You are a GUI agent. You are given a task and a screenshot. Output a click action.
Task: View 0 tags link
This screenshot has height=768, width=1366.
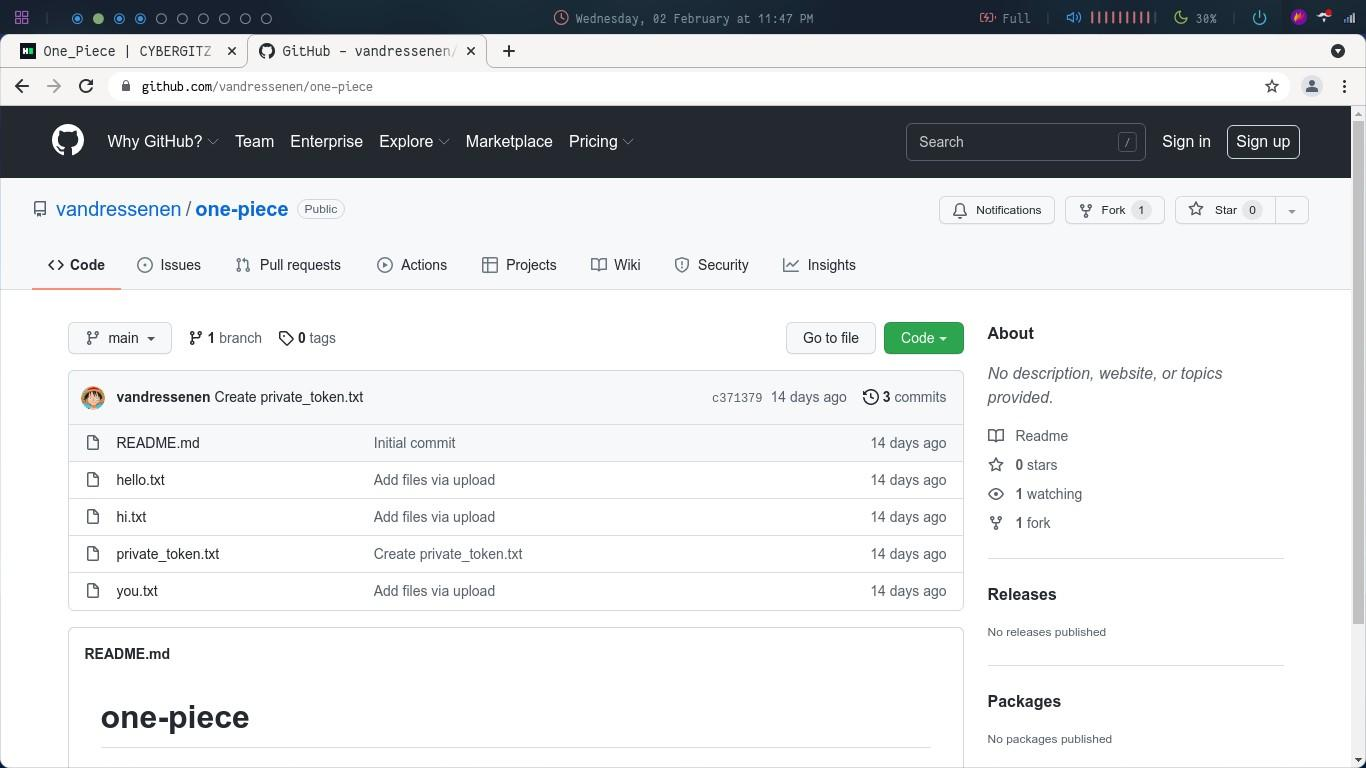click(307, 338)
